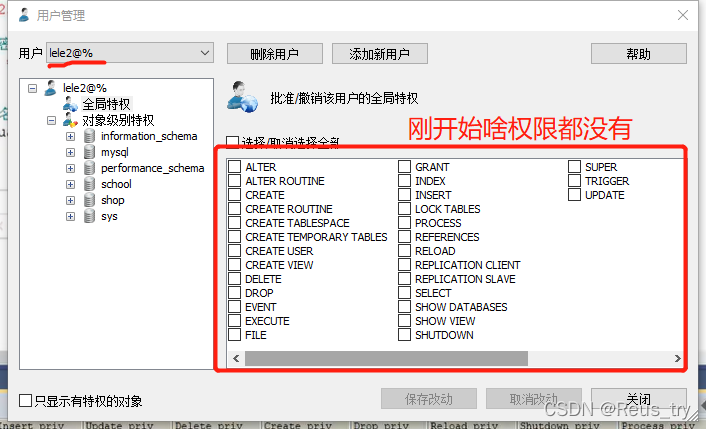The image size is (706, 429).
Task: Click the sys database icon
Action: 90,216
